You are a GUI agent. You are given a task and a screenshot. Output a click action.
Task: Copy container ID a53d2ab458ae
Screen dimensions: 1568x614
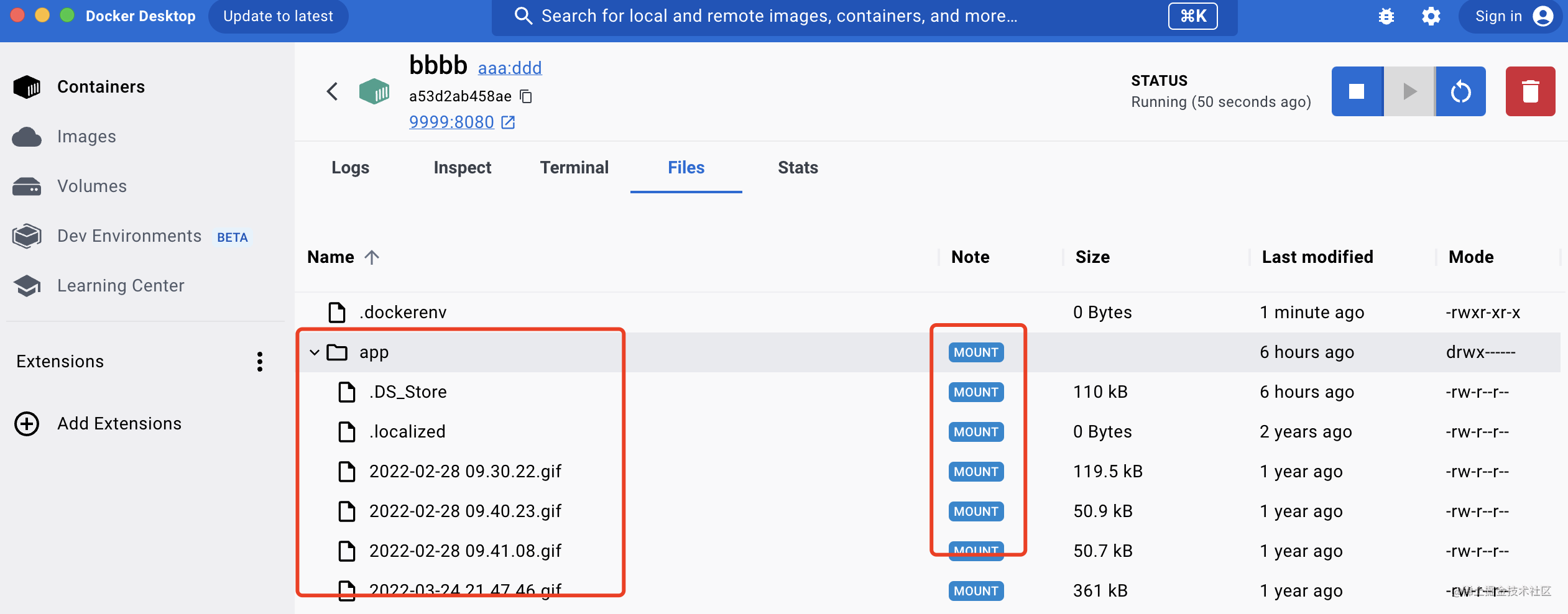coord(526,96)
